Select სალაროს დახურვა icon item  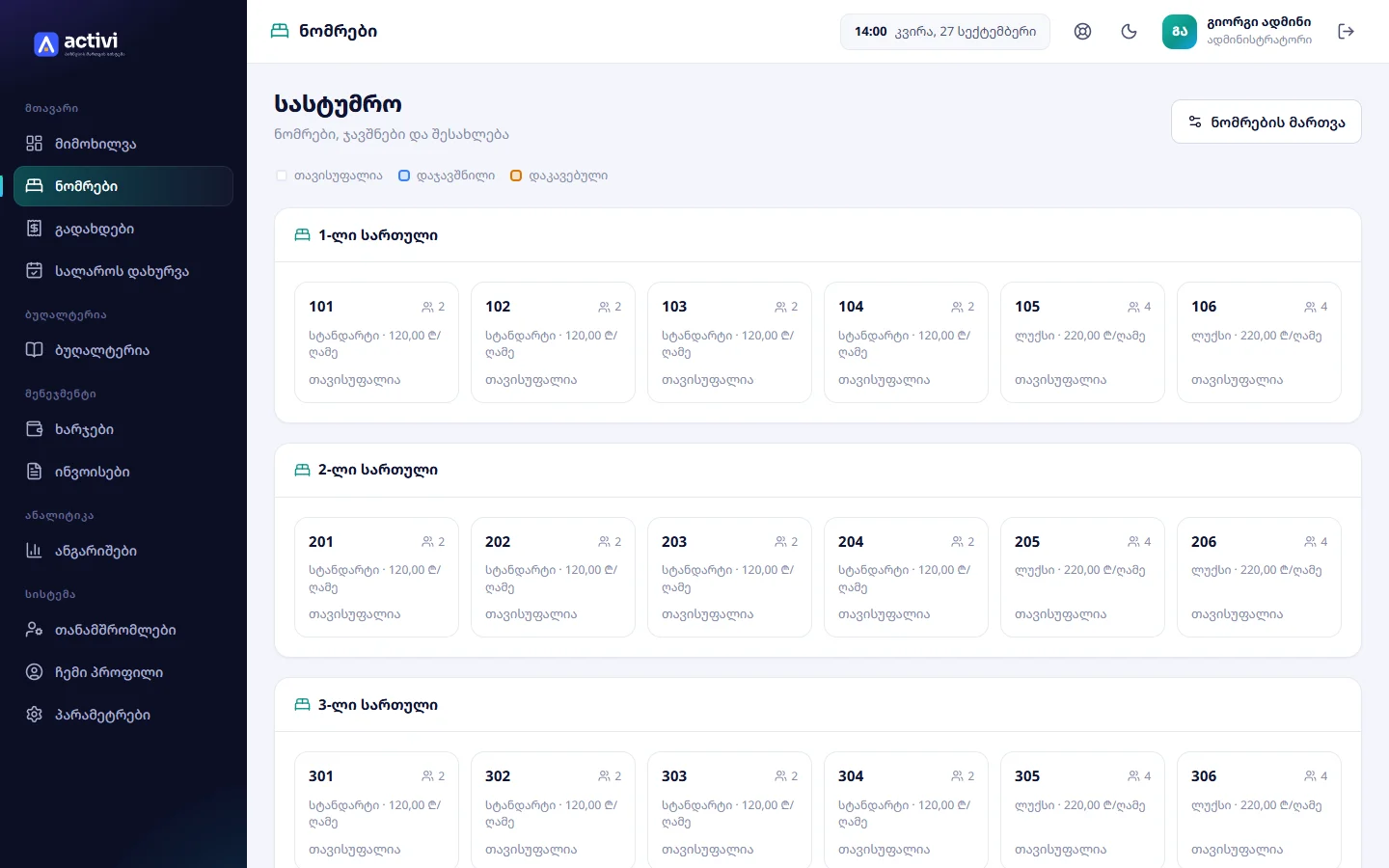tap(123, 271)
